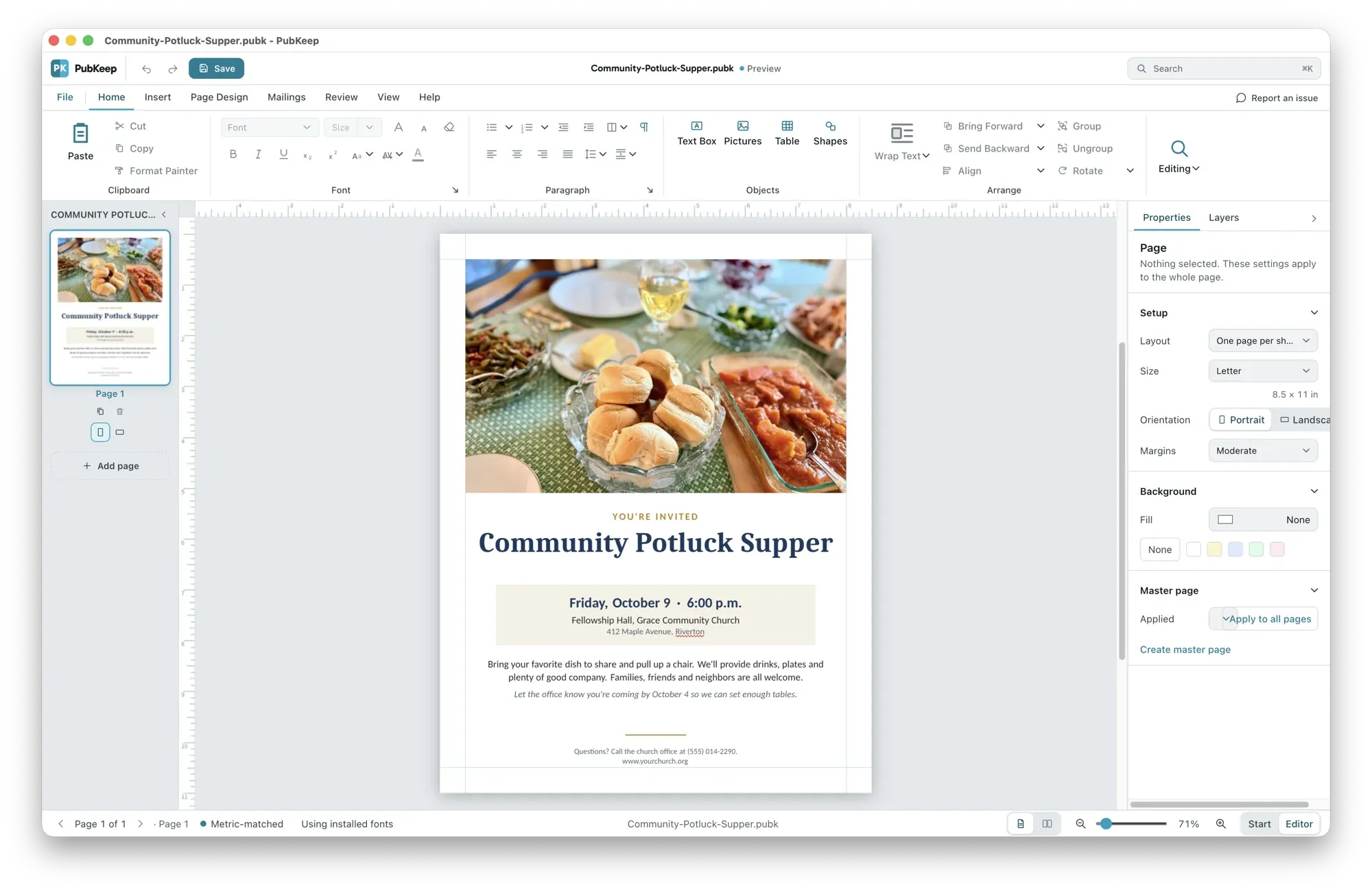The image size is (1372, 892).
Task: Click Add page button
Action: pyautogui.click(x=110, y=466)
